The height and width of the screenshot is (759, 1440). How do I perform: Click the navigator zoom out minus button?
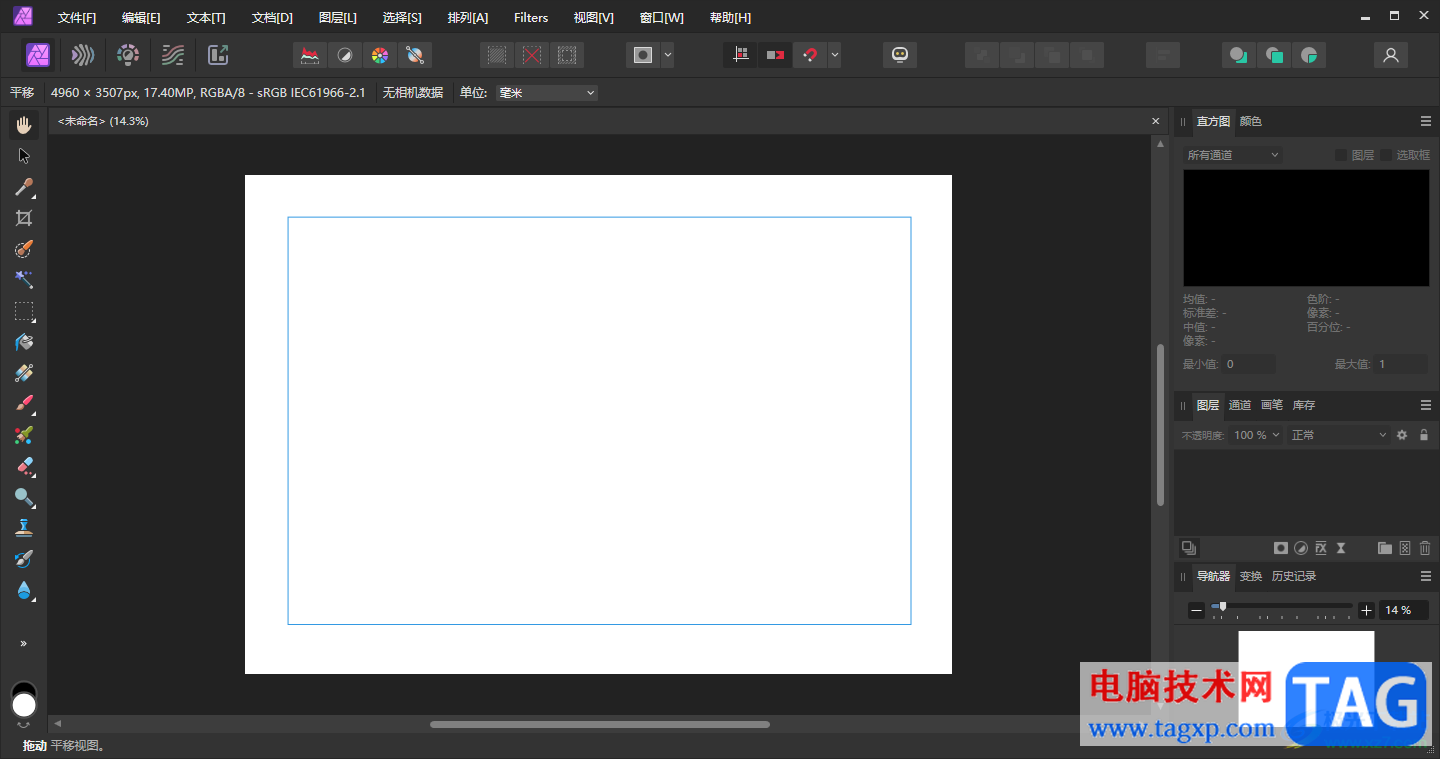(x=1196, y=610)
